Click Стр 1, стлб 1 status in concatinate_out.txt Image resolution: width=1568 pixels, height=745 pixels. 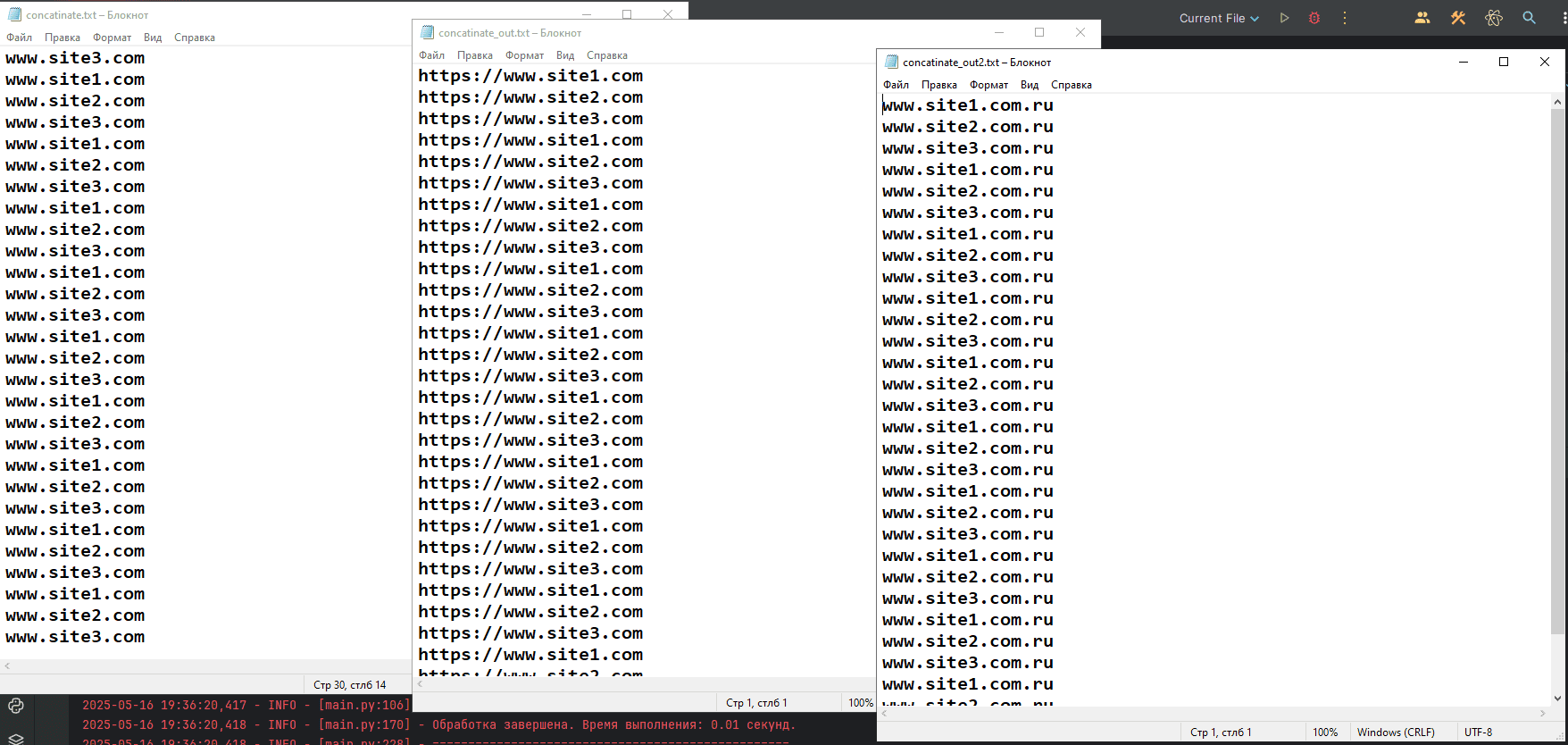tap(756, 703)
